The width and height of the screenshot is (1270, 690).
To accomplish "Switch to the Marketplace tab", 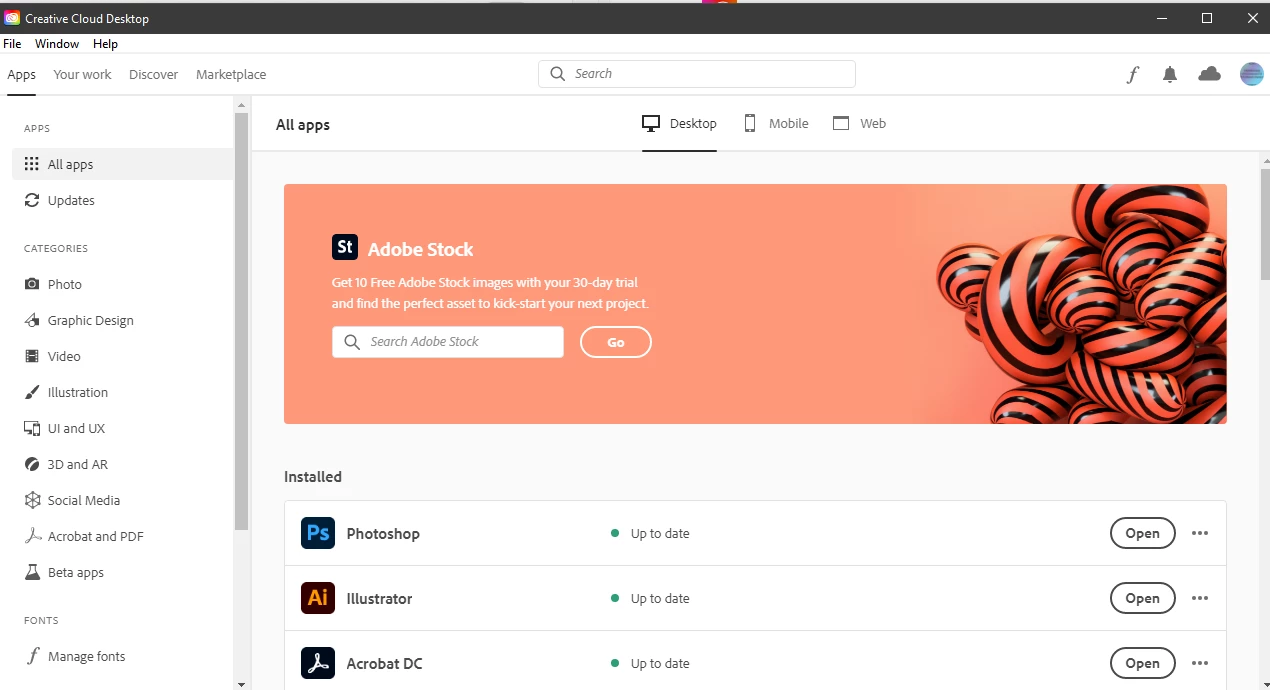I will pyautogui.click(x=231, y=75).
